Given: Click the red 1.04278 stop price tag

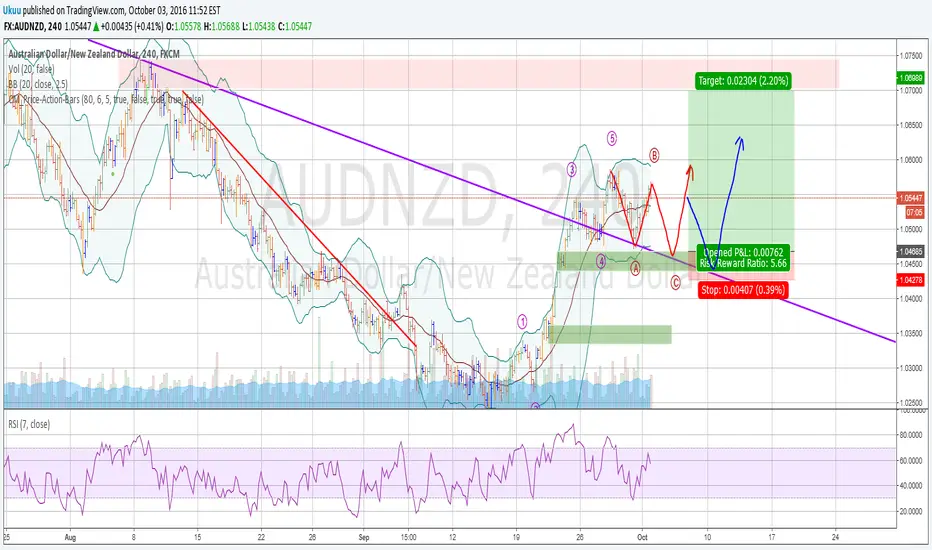Looking at the screenshot, I should (911, 279).
